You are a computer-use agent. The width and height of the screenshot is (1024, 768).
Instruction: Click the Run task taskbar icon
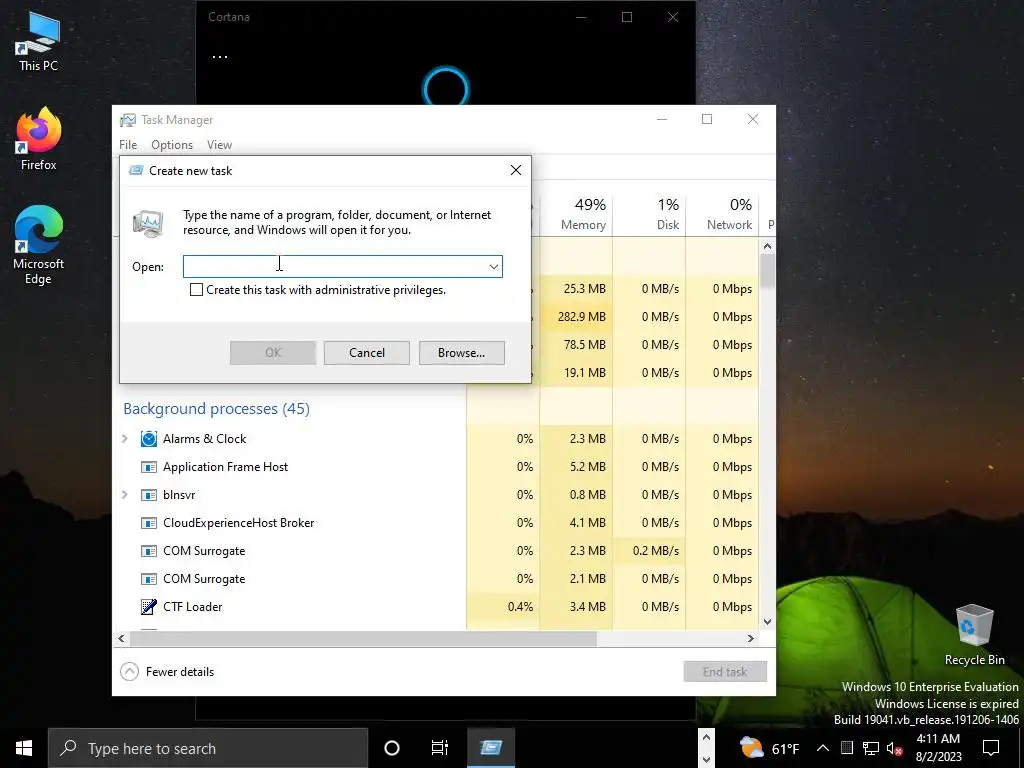point(491,748)
